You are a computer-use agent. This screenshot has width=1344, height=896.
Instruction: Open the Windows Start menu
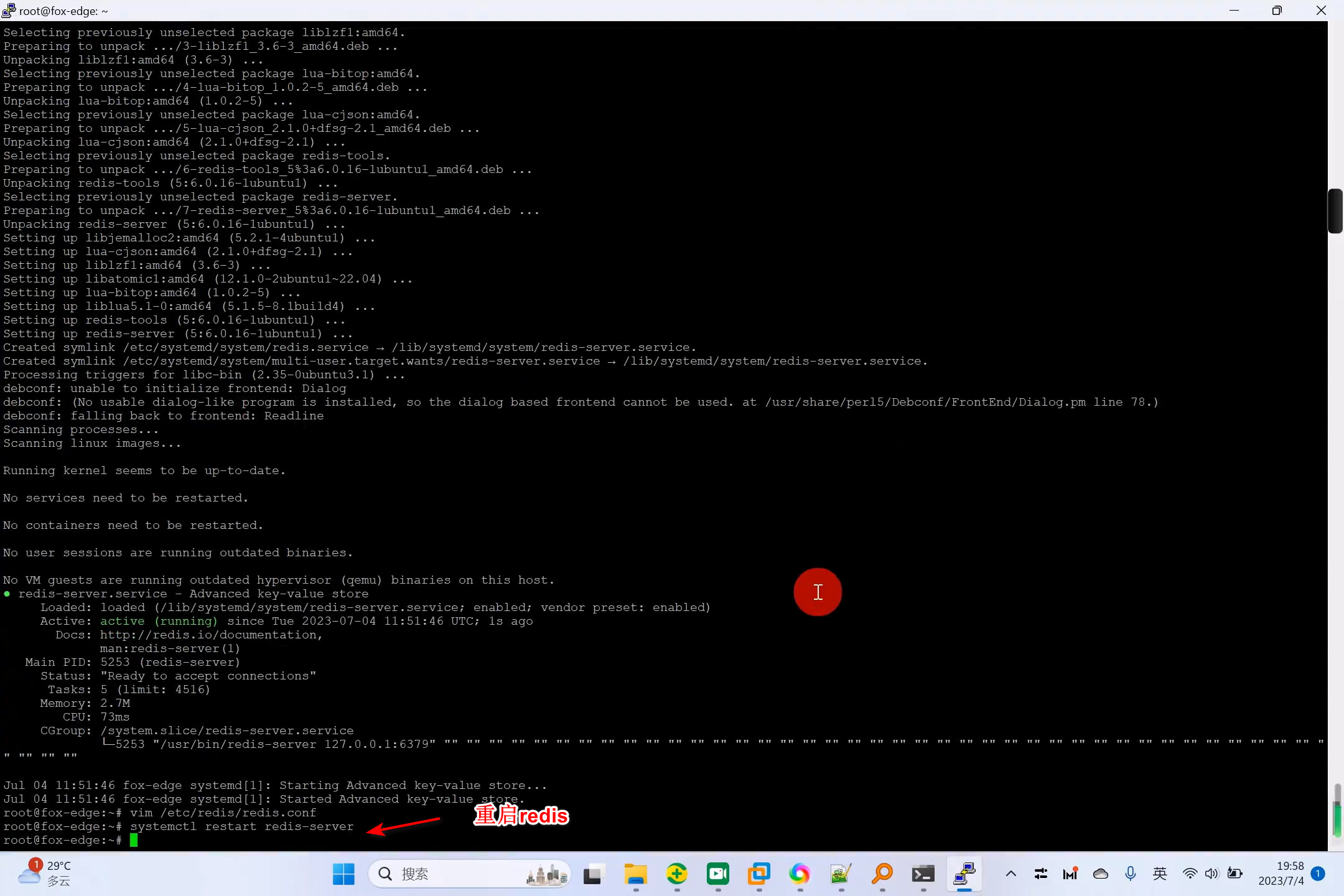(343, 874)
